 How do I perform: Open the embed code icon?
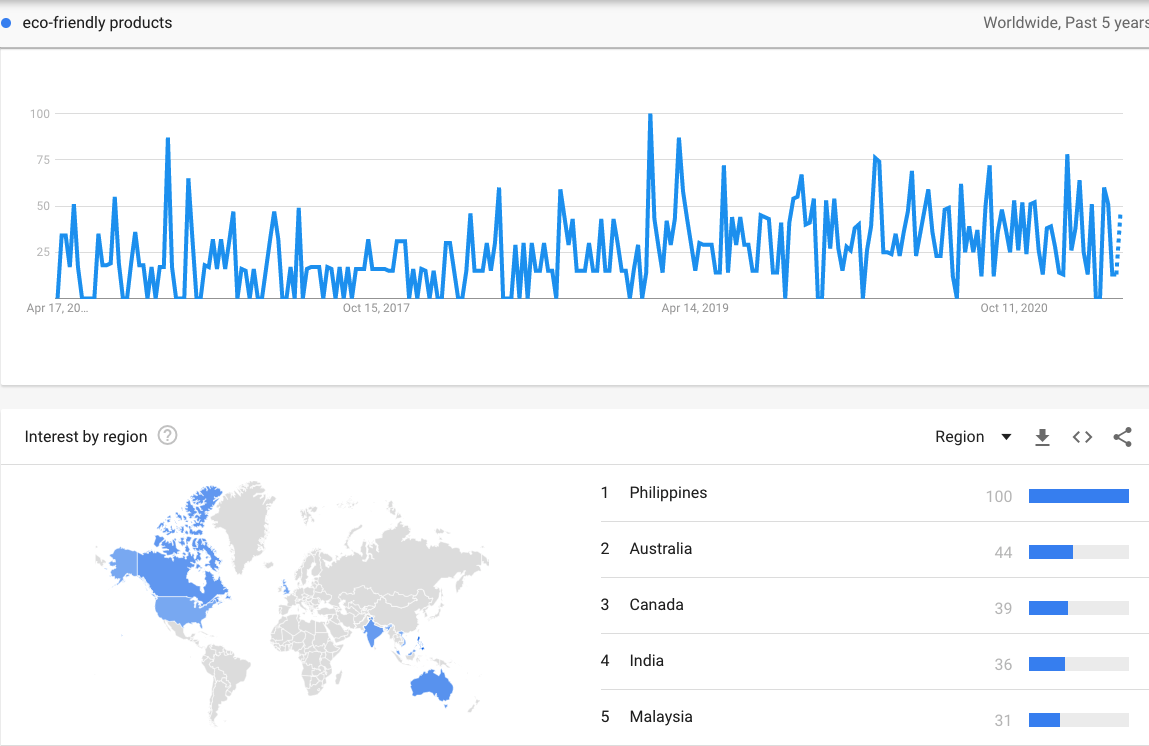[x=1082, y=437]
